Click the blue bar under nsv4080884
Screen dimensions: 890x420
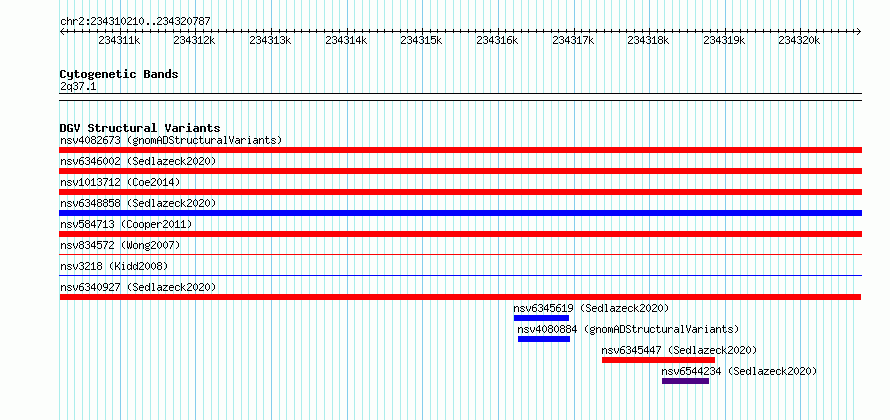544,339
